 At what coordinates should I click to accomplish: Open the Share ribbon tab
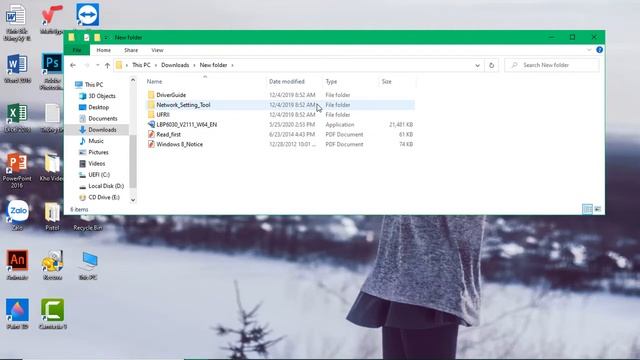131,50
